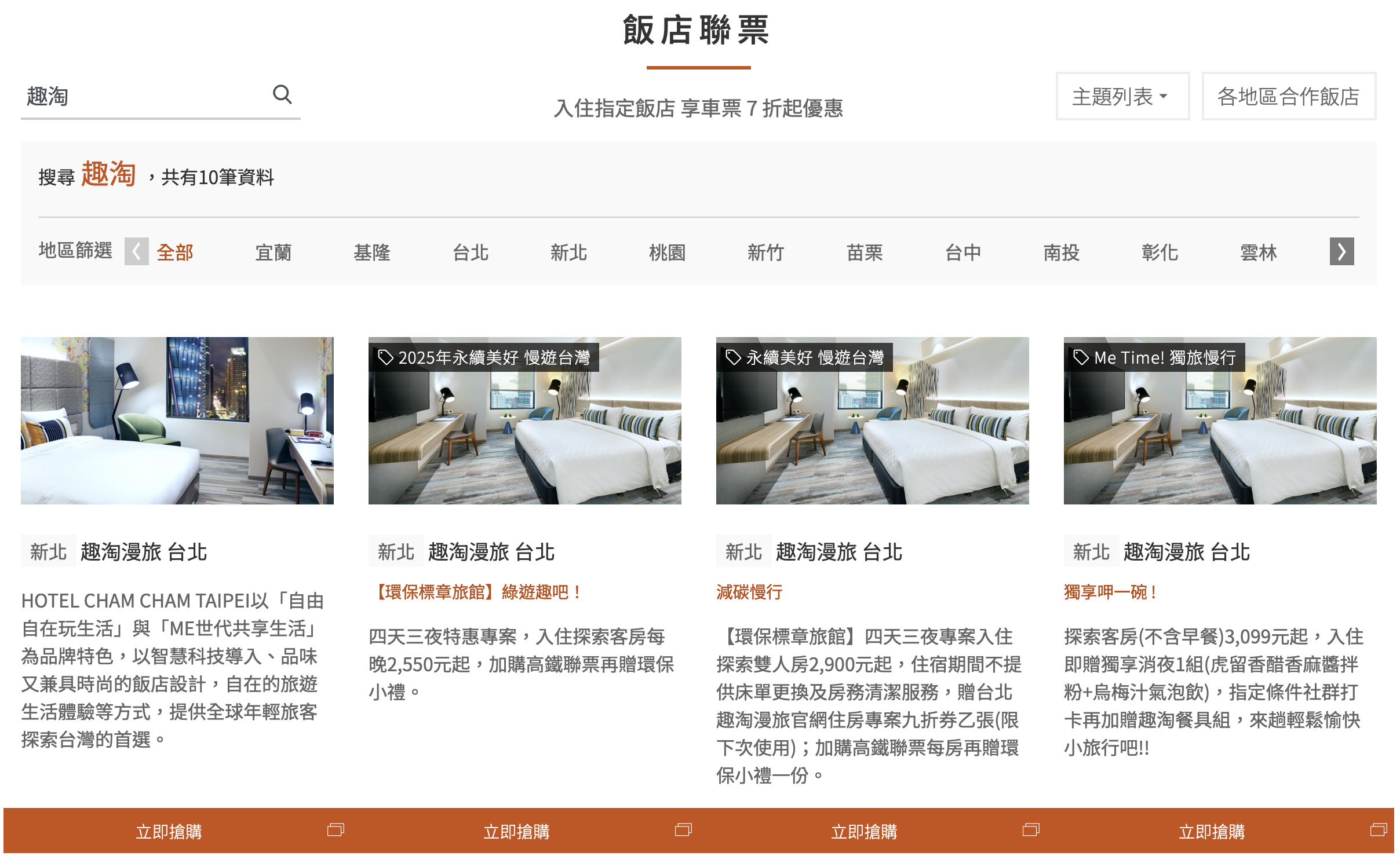Filter results by 台中
The image size is (1400, 856).
[x=962, y=253]
